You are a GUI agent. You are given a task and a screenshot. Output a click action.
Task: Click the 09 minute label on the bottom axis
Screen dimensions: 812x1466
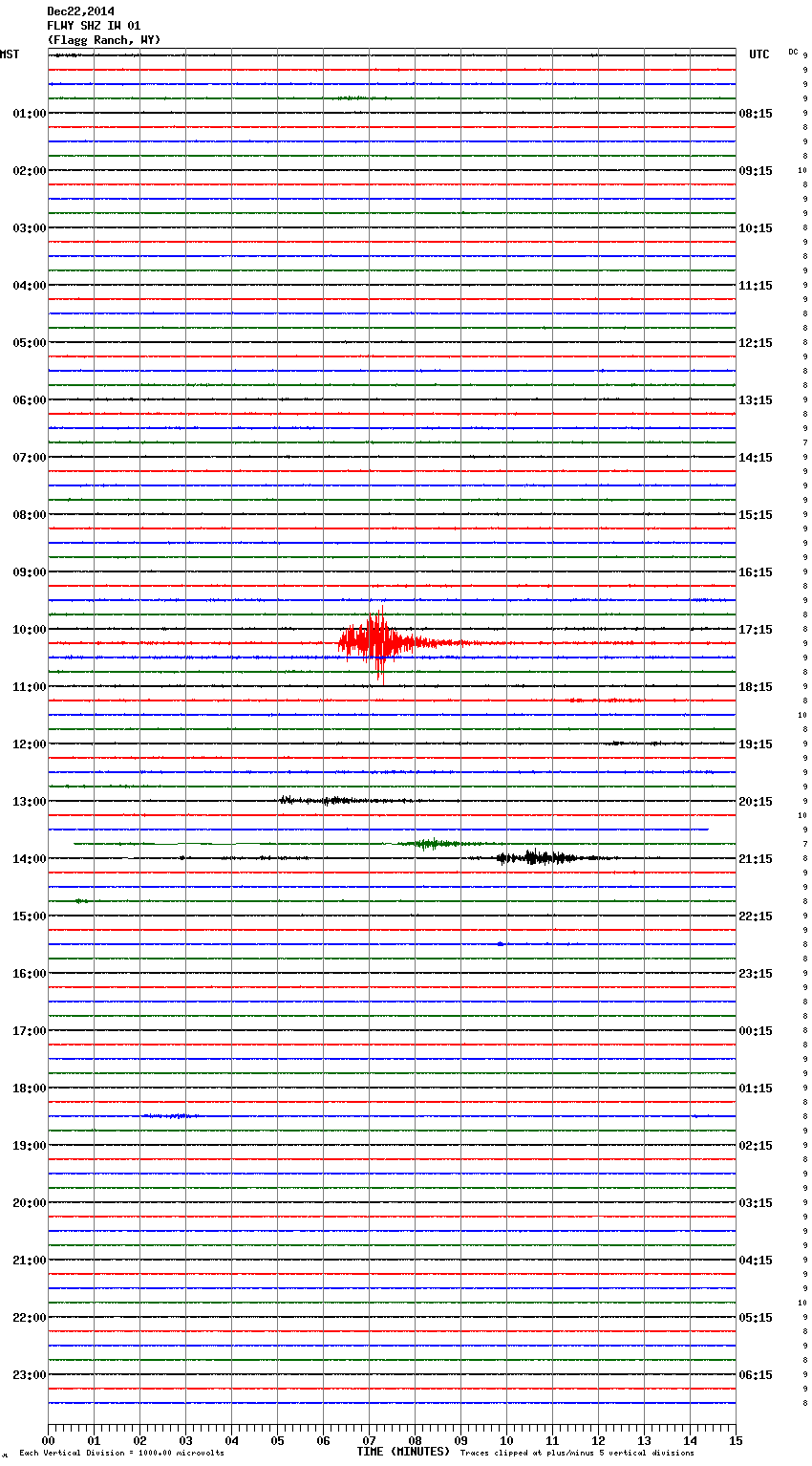coord(460,1440)
